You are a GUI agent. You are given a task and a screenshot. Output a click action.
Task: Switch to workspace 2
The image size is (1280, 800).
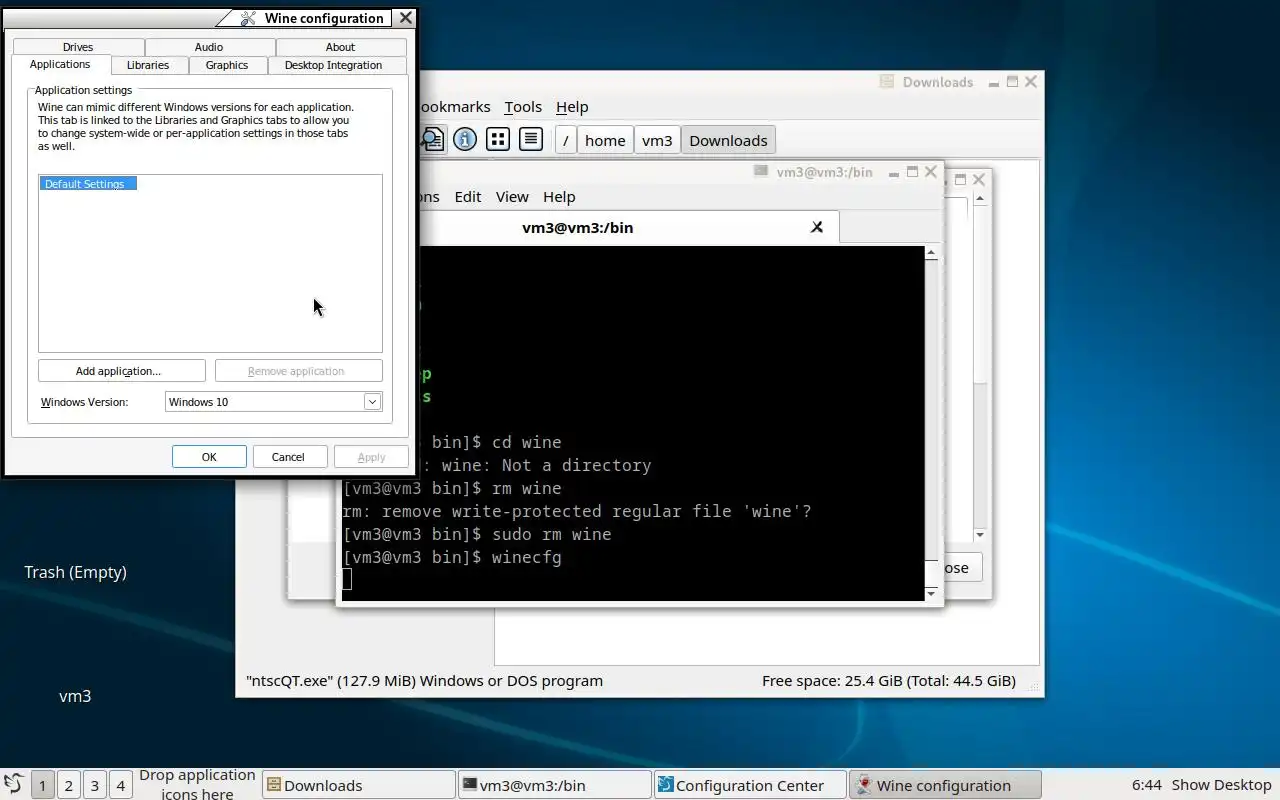(69, 785)
